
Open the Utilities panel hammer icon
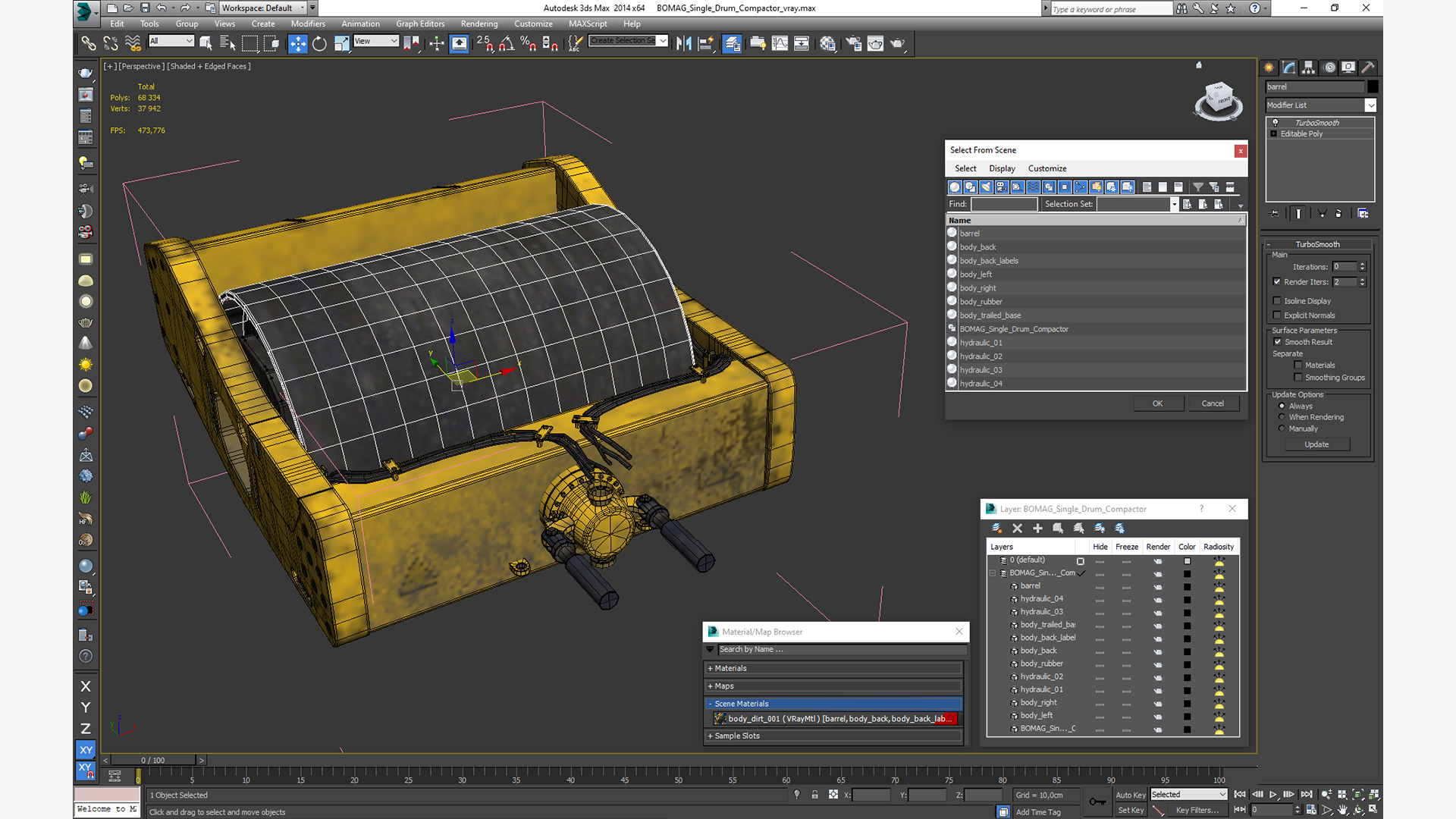point(1367,67)
